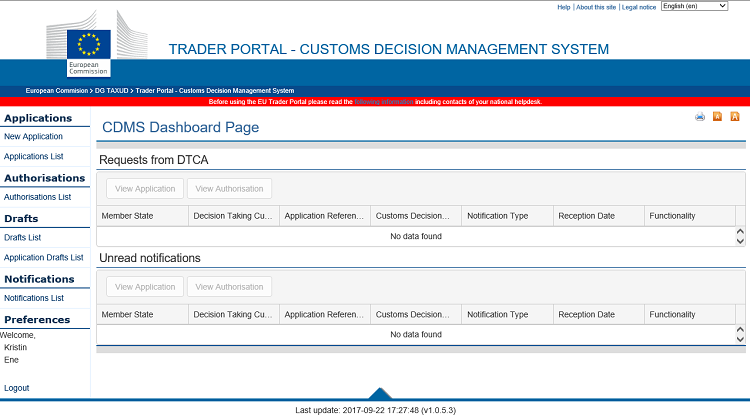Sort Requests table by Customs Decision column
Image resolution: width=750 pixels, height=419 pixels.
[x=416, y=216]
